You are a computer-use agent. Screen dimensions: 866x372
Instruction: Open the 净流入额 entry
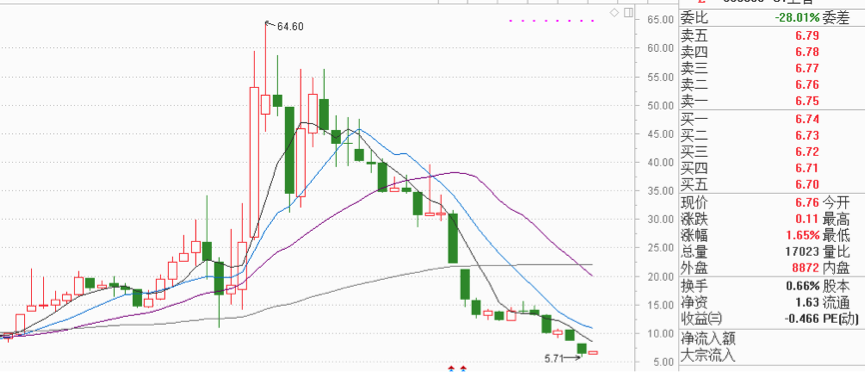[x=708, y=338]
